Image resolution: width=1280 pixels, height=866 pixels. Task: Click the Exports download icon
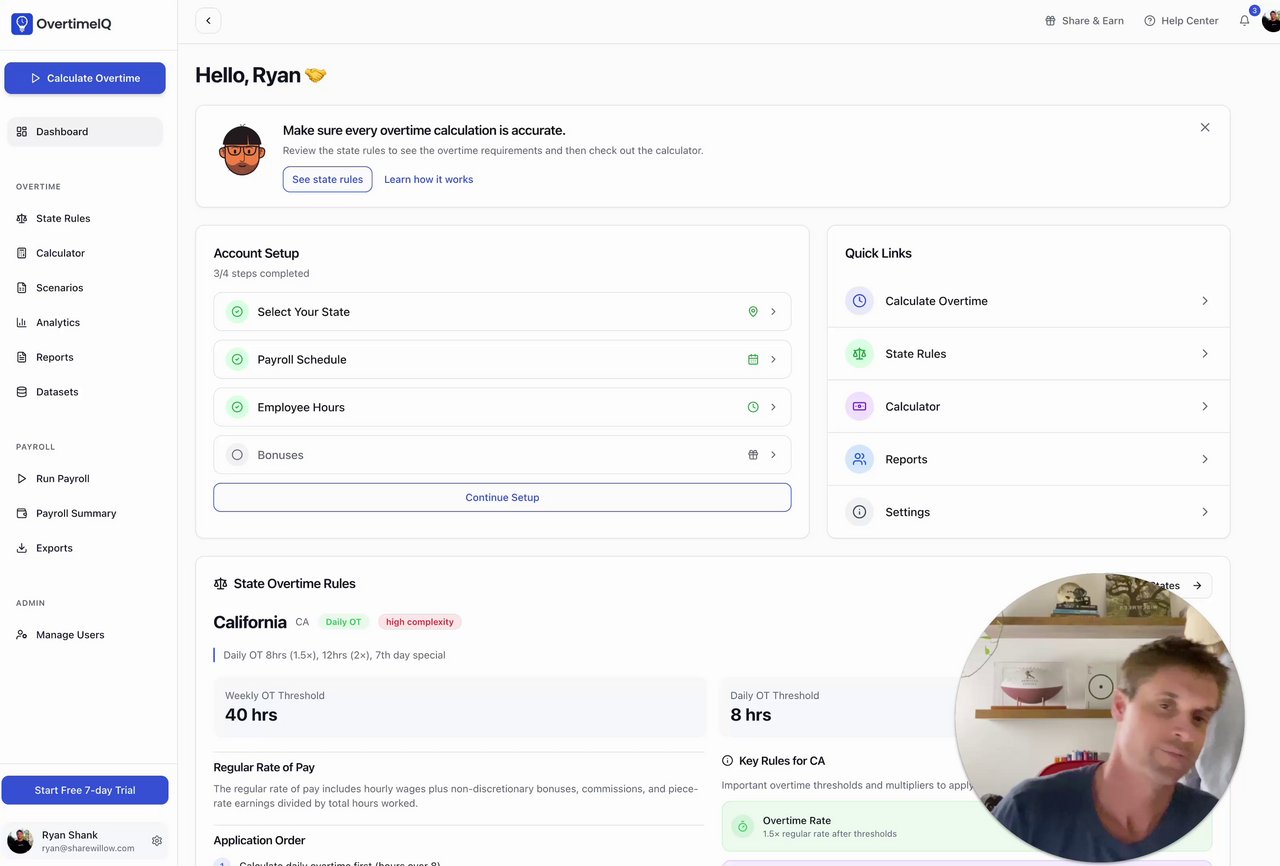coord(22,548)
